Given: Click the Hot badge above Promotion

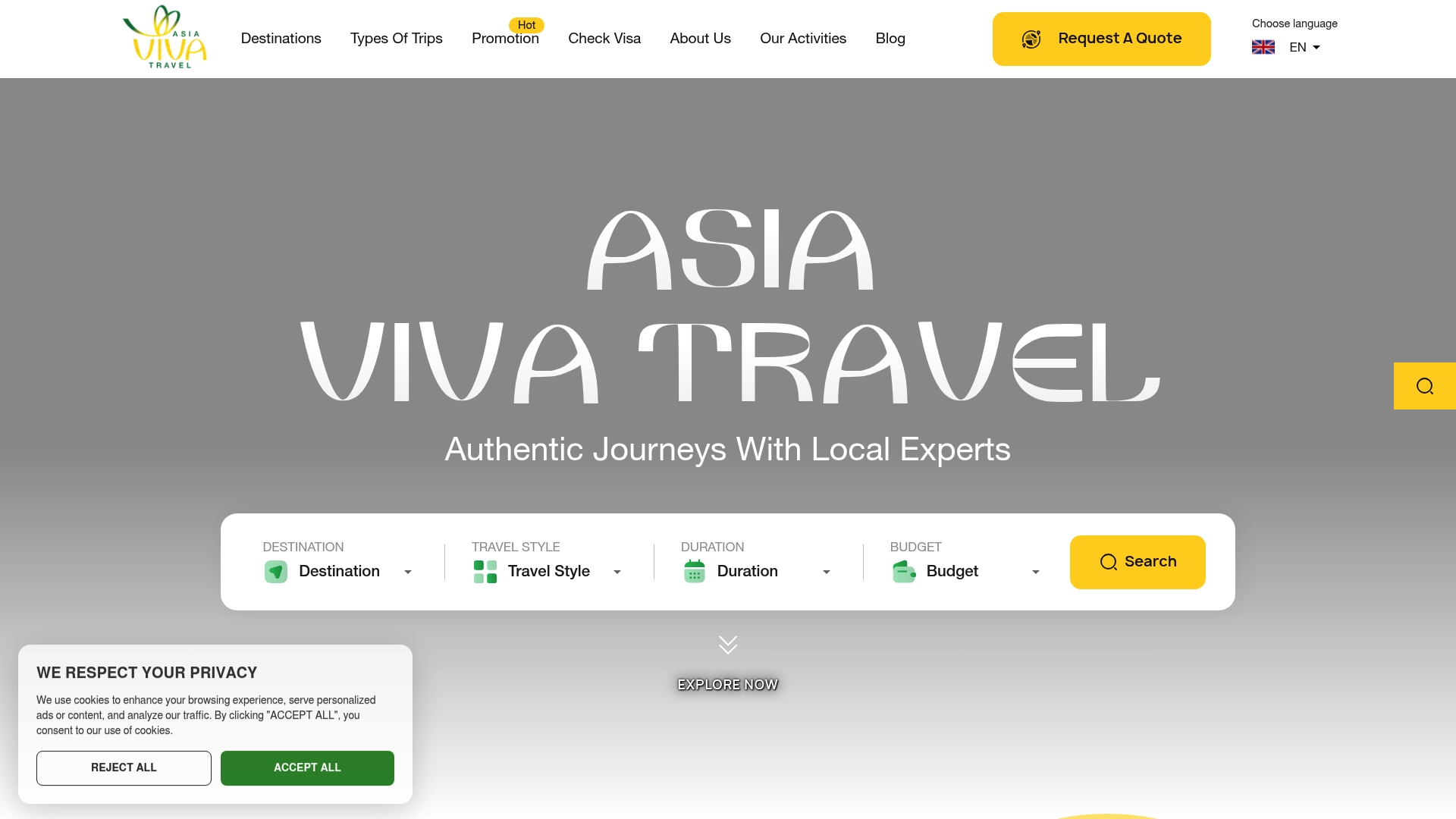Looking at the screenshot, I should coord(526,25).
